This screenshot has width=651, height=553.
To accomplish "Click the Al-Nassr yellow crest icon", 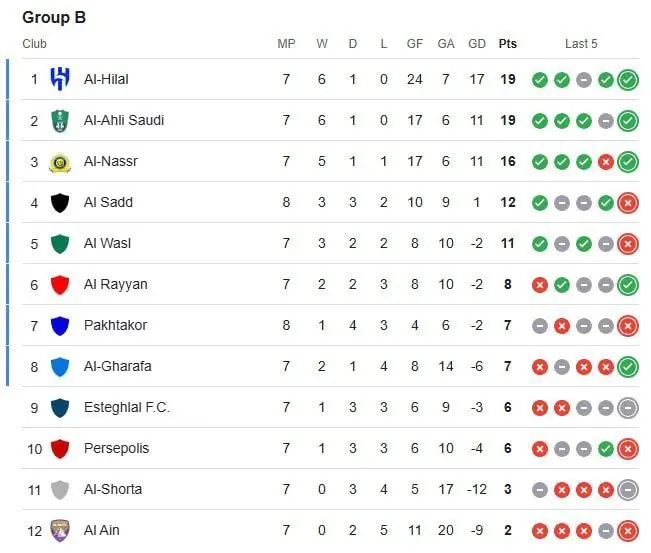I will (x=60, y=161).
